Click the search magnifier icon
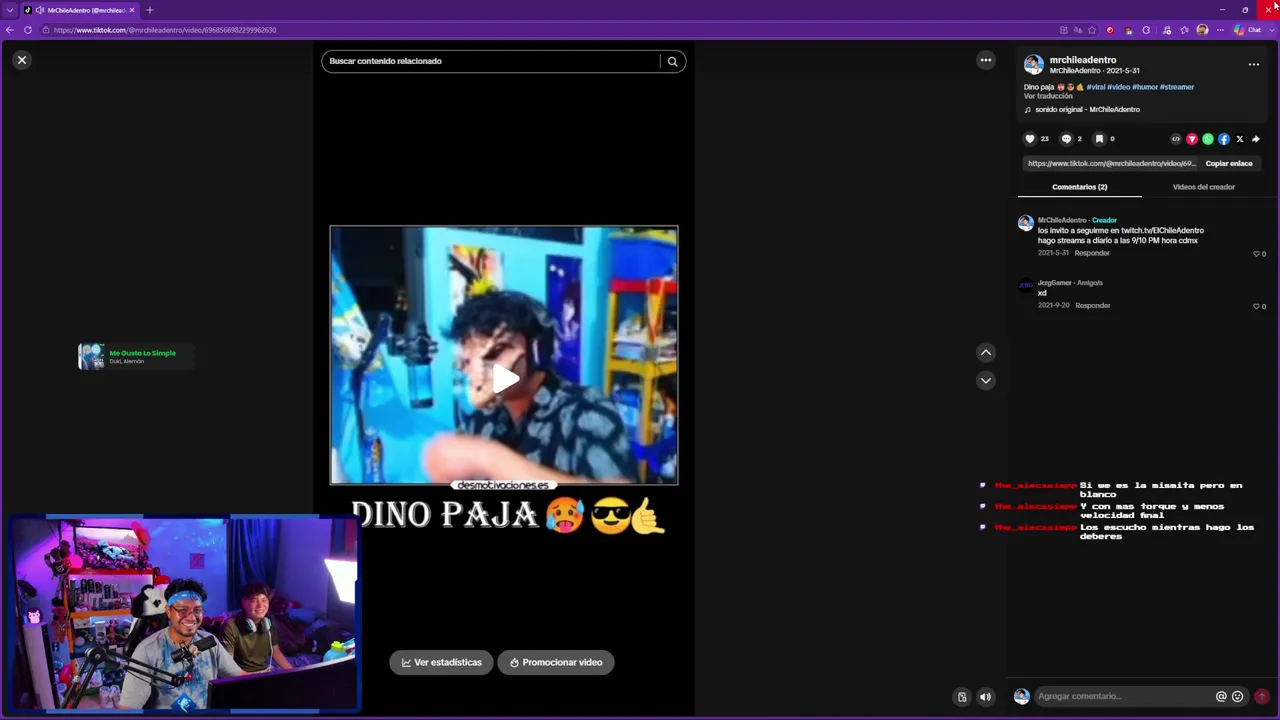 (x=672, y=61)
